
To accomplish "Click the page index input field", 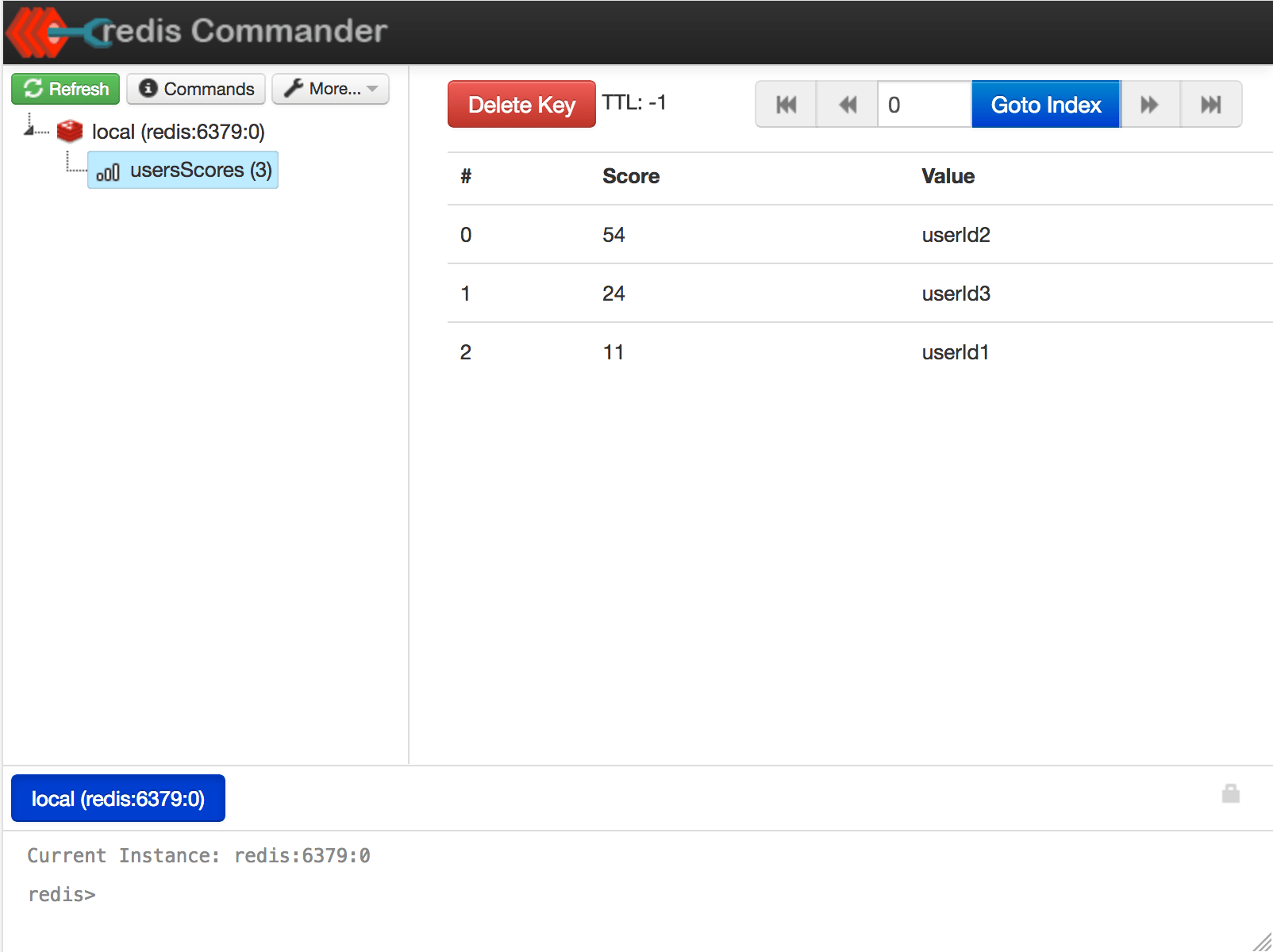I will point(923,104).
